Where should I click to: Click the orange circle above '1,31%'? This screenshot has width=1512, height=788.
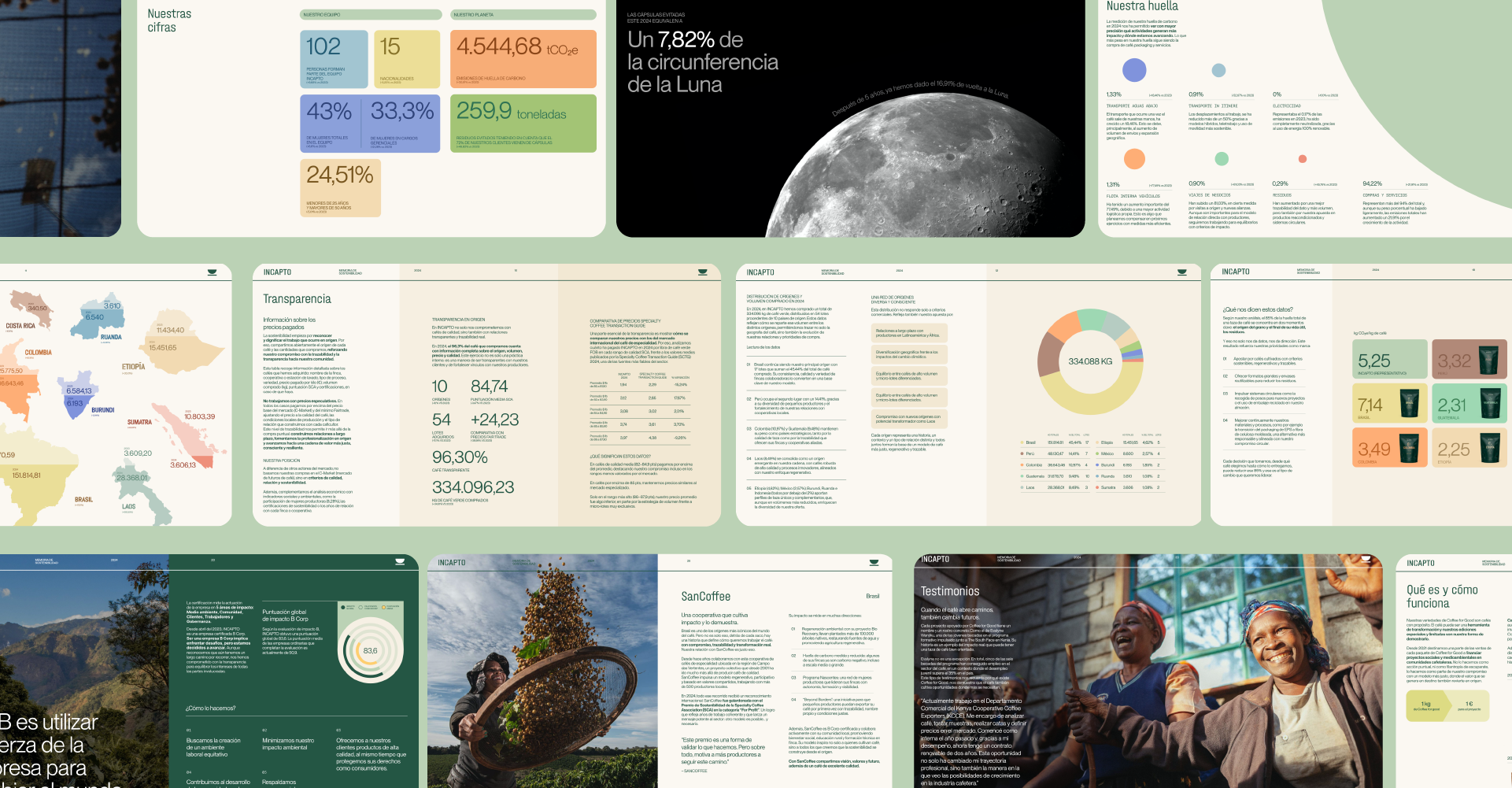click(x=1134, y=159)
